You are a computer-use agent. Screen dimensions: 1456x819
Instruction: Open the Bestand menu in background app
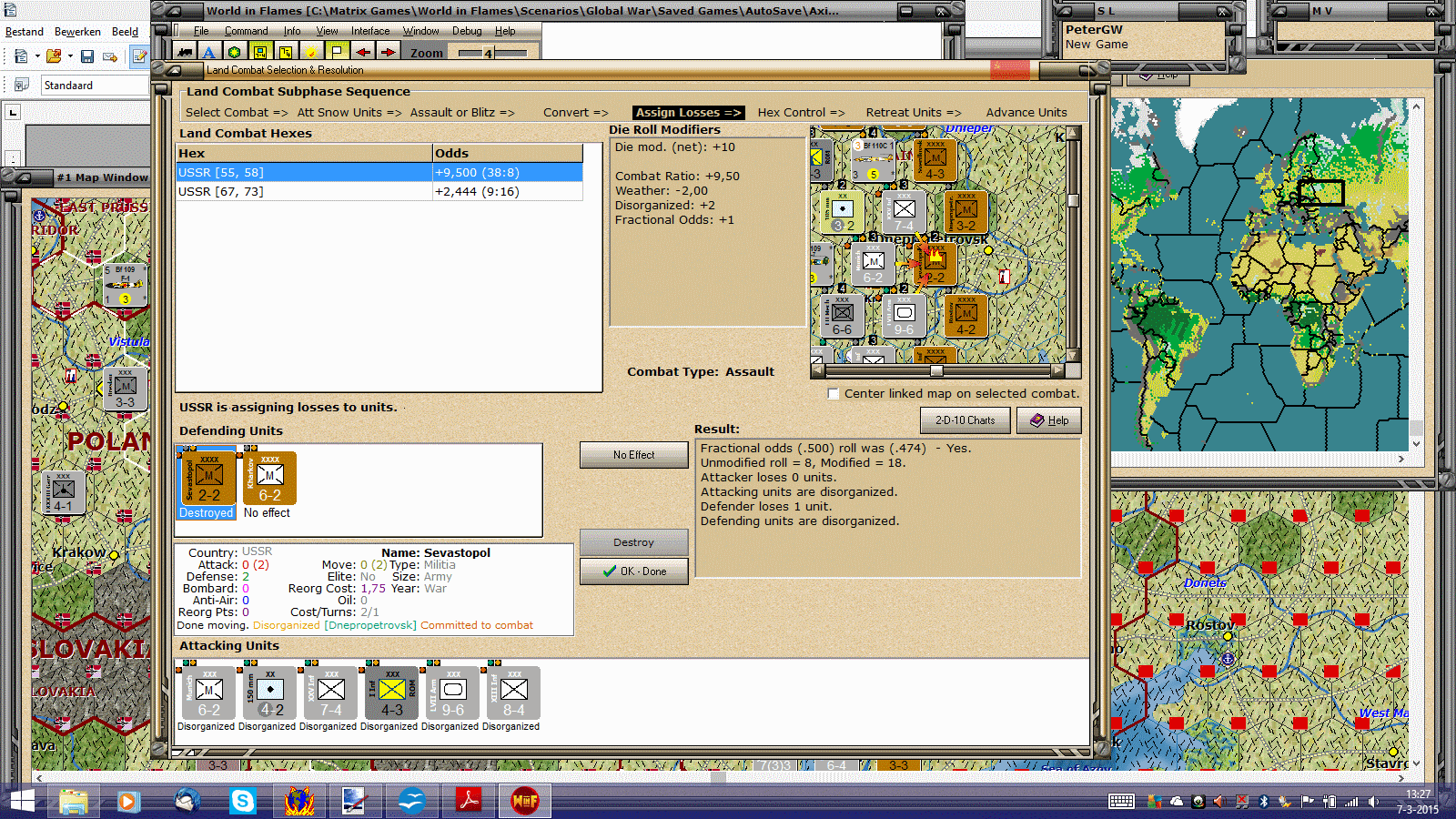[25, 32]
